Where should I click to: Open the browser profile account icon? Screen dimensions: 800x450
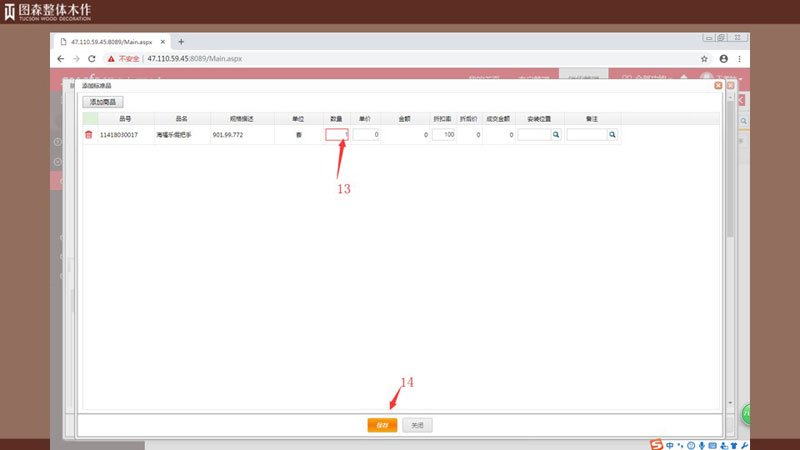point(723,59)
